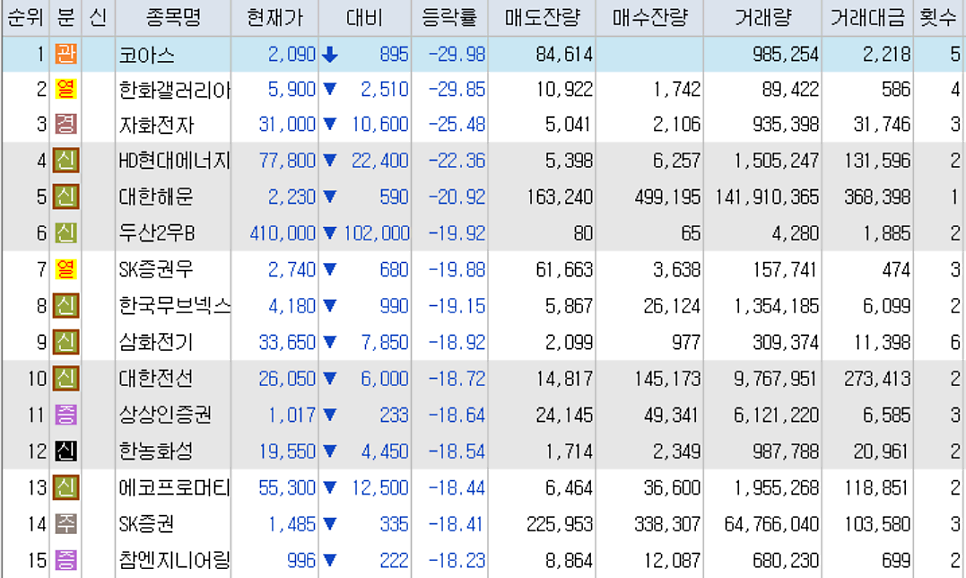Viewport: 966px width, 578px height.
Task: Select stock name SK증권우
Action: (156, 270)
